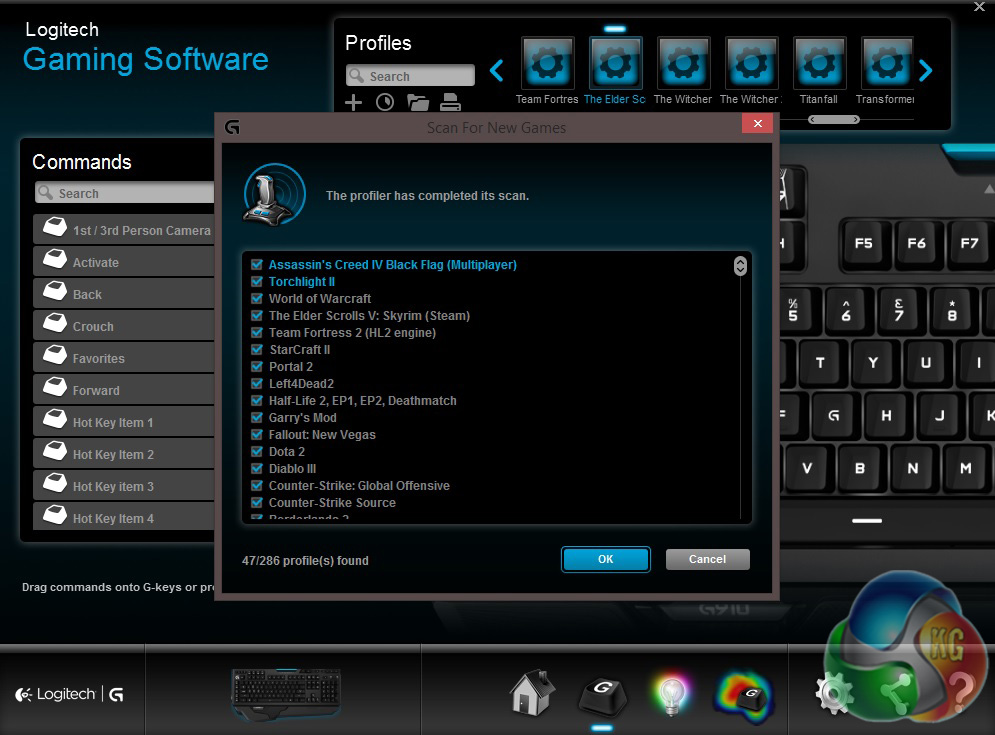Uncheck the Torchlight II checkbox
The height and width of the screenshot is (735, 995).
tap(257, 282)
